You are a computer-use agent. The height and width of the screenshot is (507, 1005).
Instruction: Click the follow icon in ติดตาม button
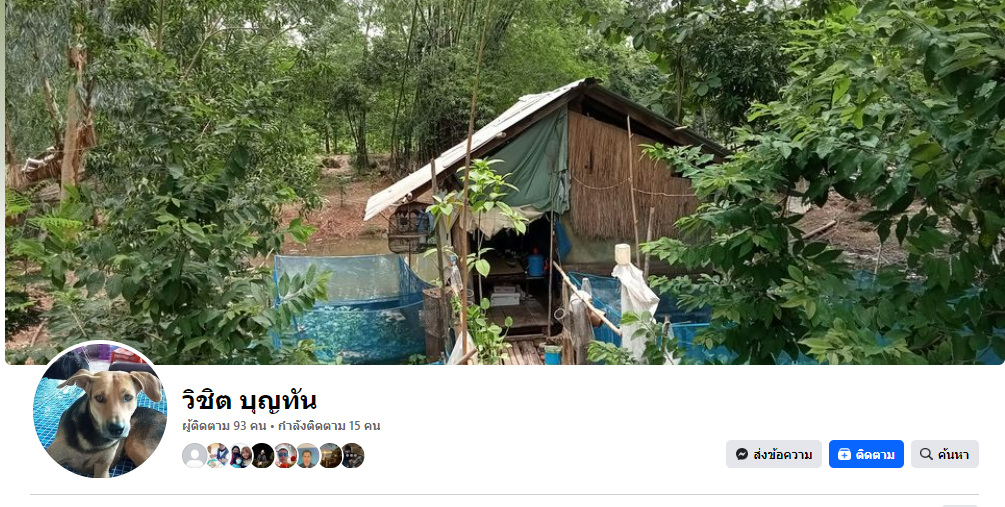click(x=844, y=454)
